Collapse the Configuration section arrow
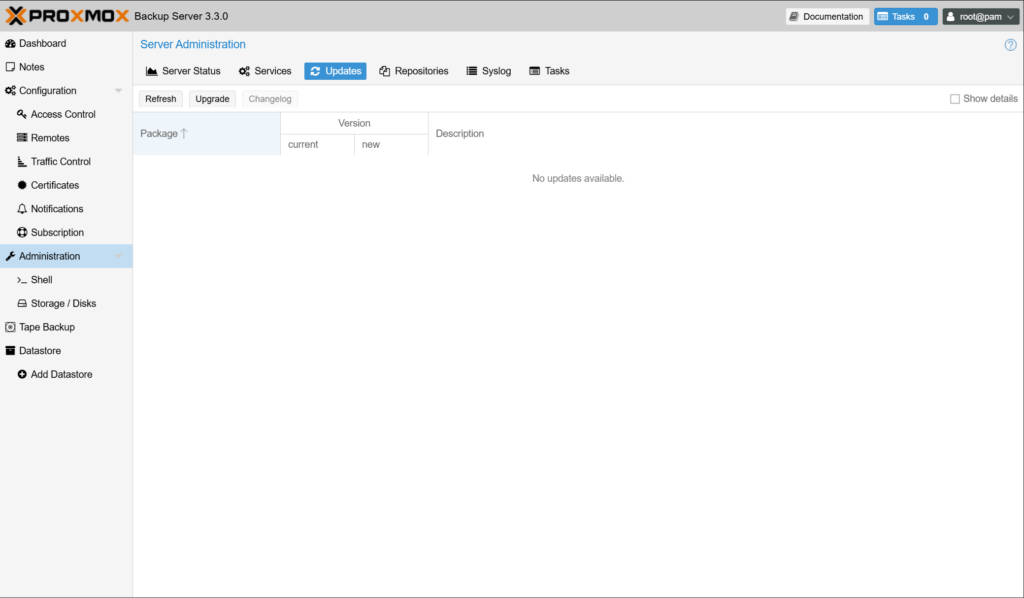 click(x=119, y=91)
